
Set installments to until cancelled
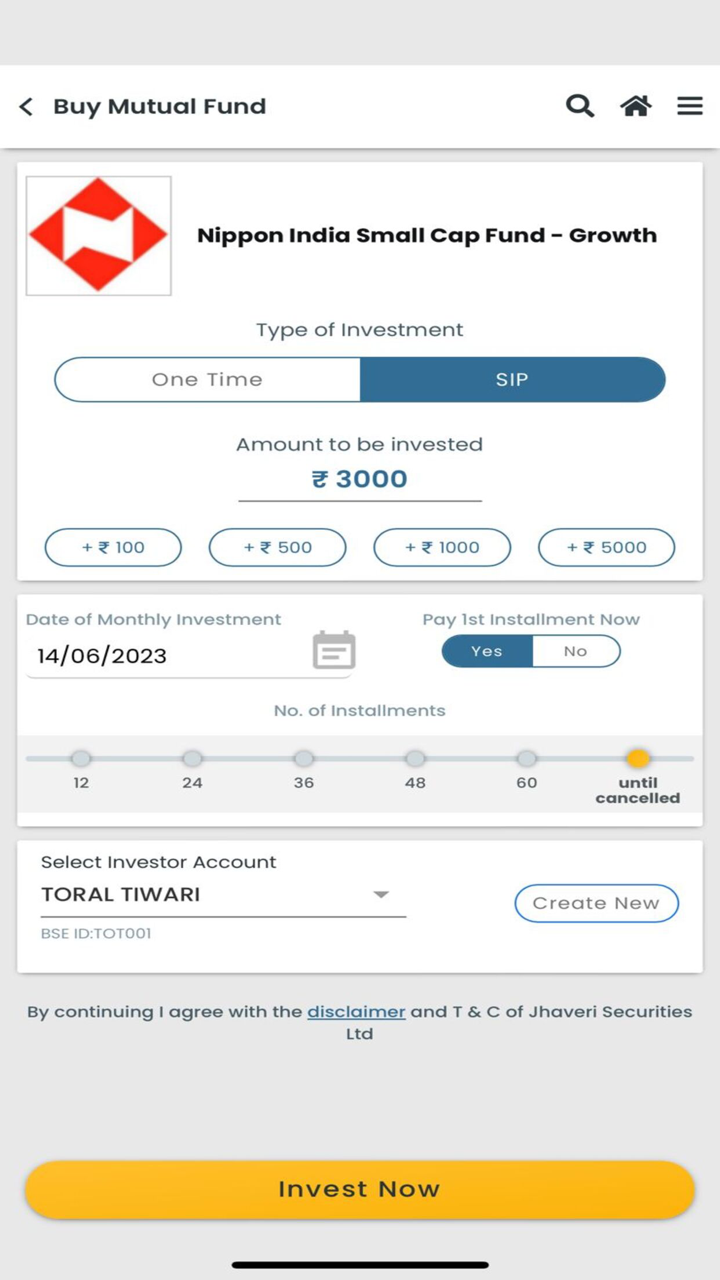point(638,759)
